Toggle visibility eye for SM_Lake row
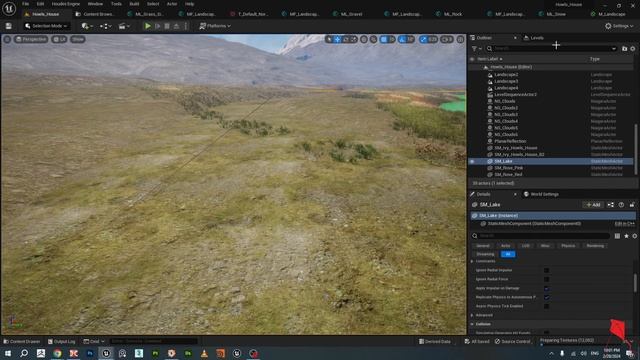Image resolution: width=640 pixels, height=360 pixels. coord(472,161)
